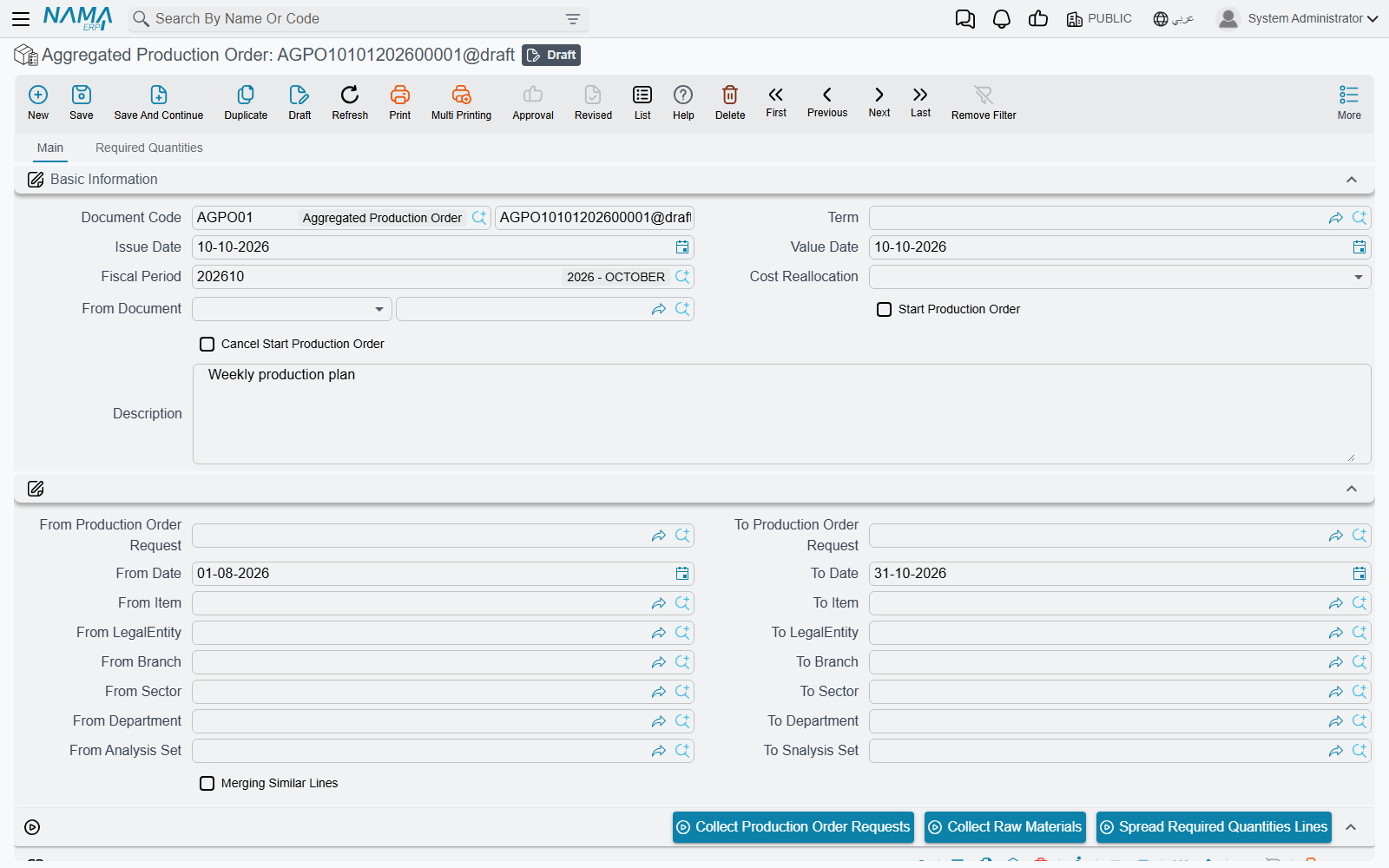Open Help from the toolbar
1389x868 pixels.
pyautogui.click(x=683, y=102)
